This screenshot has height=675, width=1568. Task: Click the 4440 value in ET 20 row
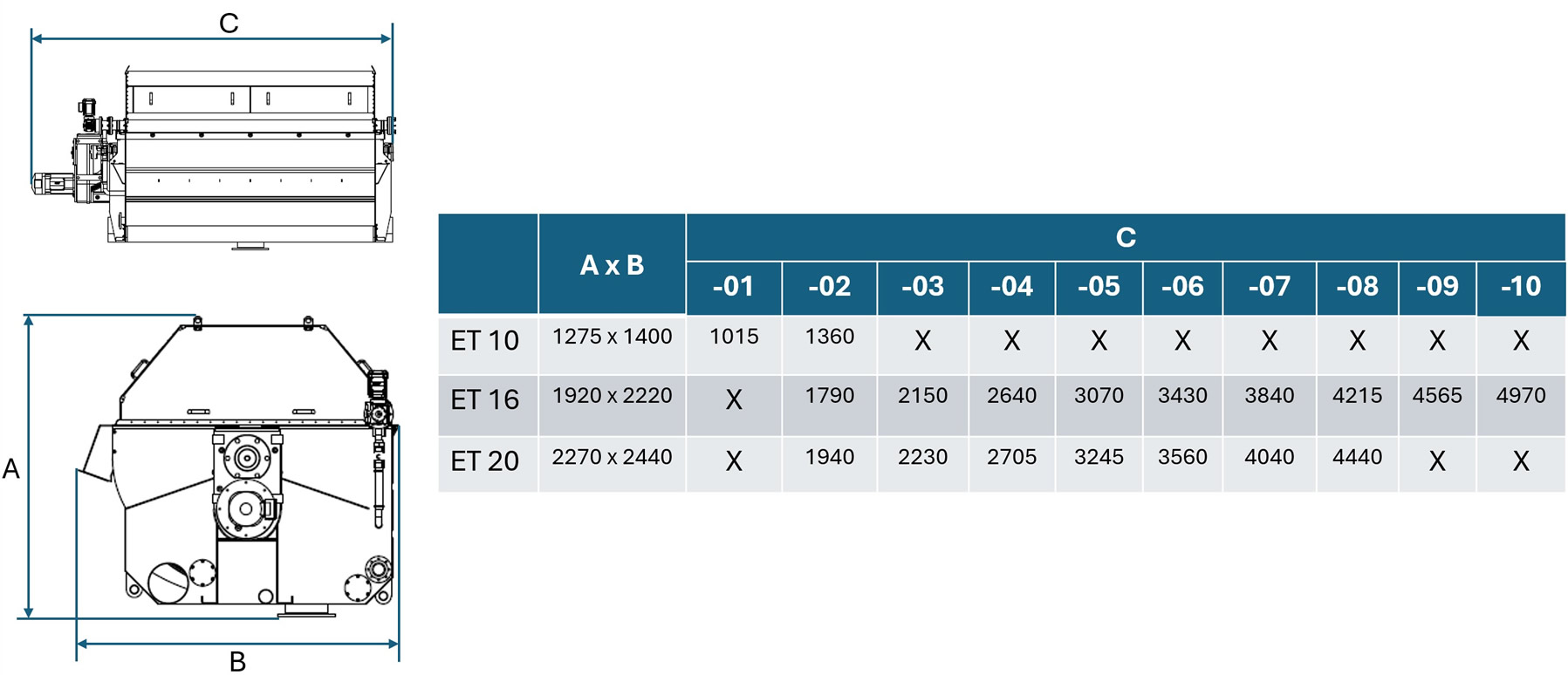pos(1357,457)
